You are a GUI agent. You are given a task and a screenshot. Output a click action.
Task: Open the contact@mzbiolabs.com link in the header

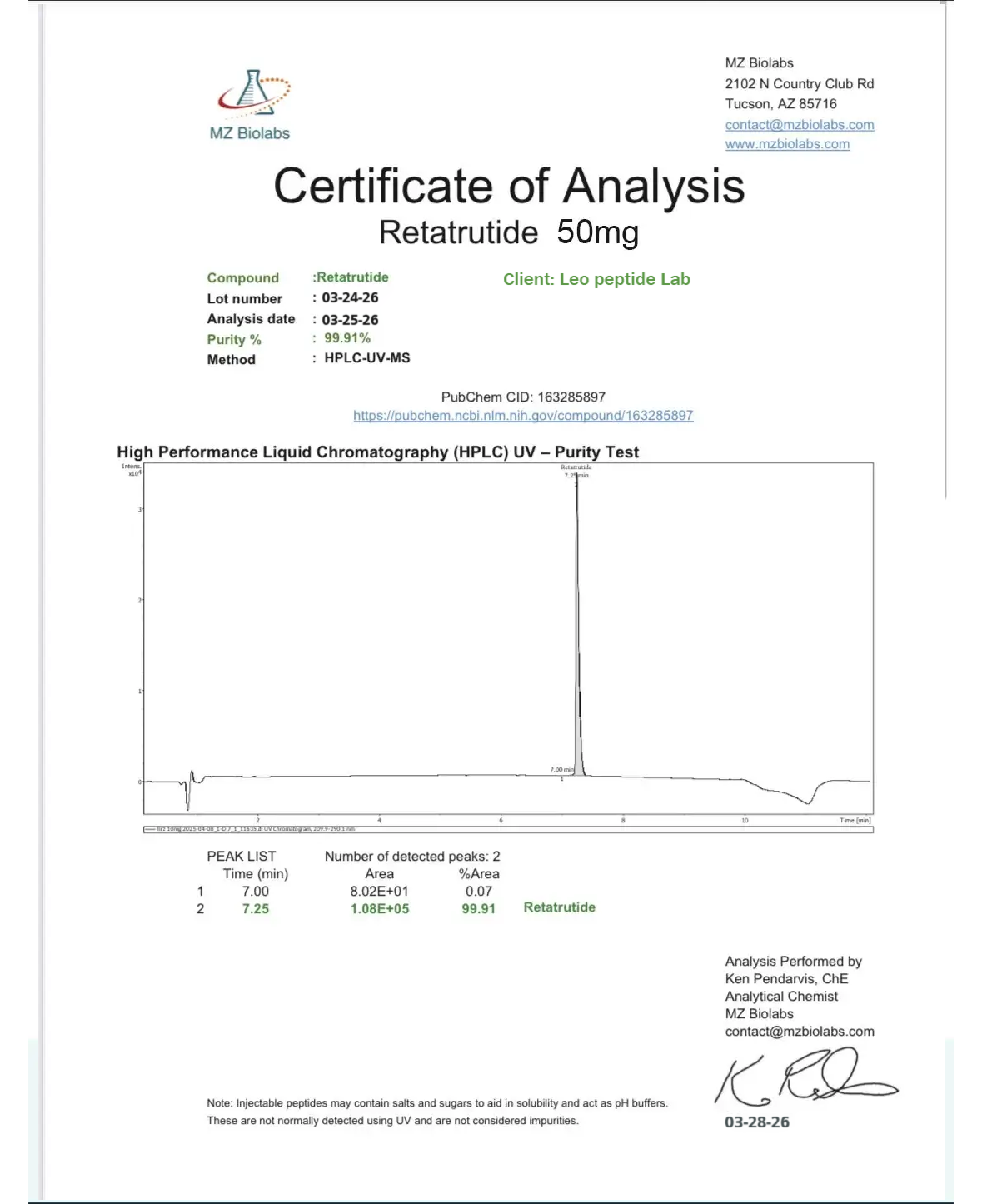(x=800, y=124)
